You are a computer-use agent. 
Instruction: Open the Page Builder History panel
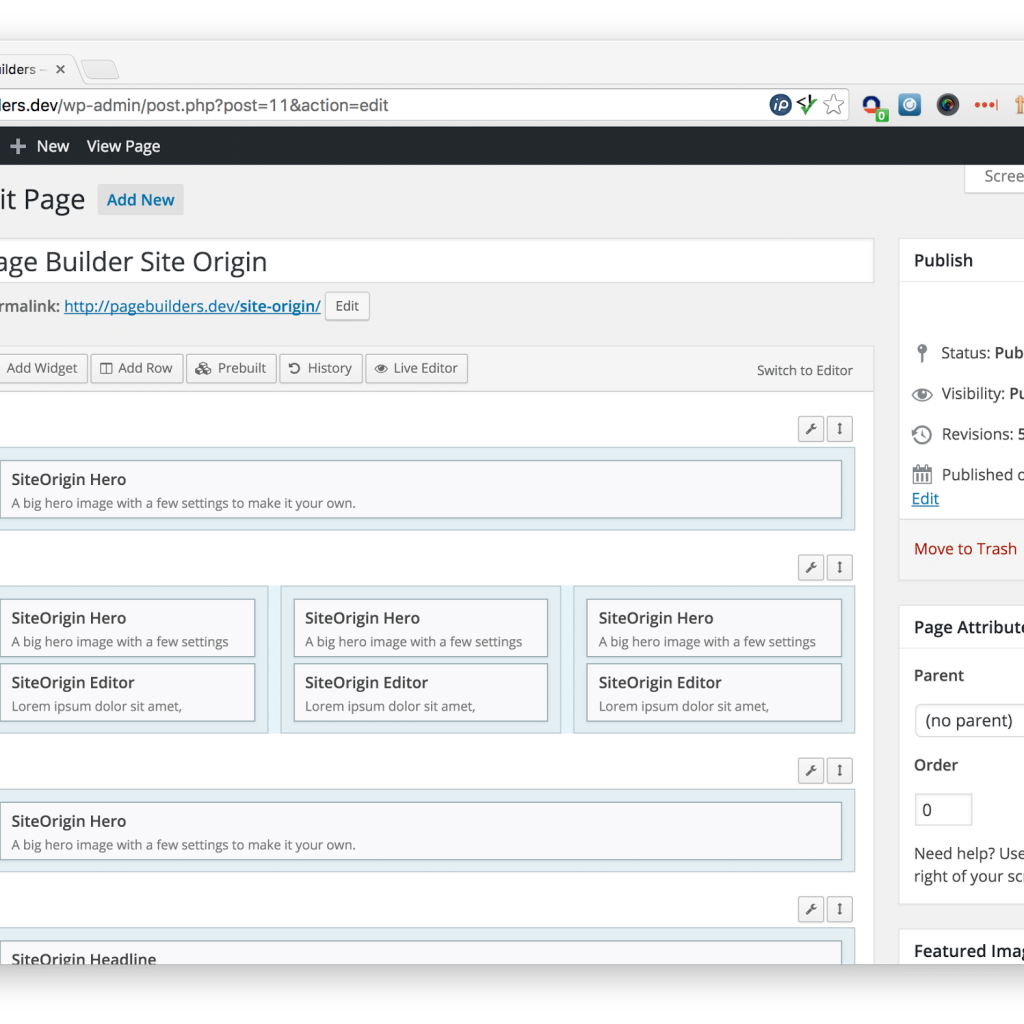(320, 368)
